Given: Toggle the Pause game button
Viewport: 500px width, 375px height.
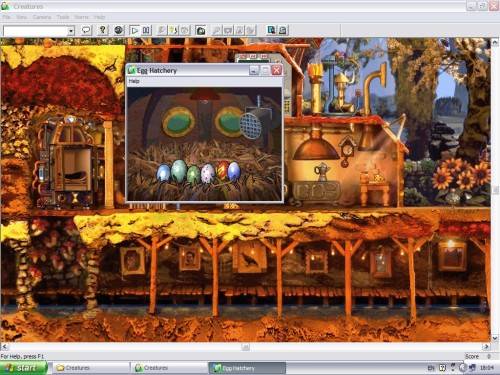Looking at the screenshot, I should (146, 30).
